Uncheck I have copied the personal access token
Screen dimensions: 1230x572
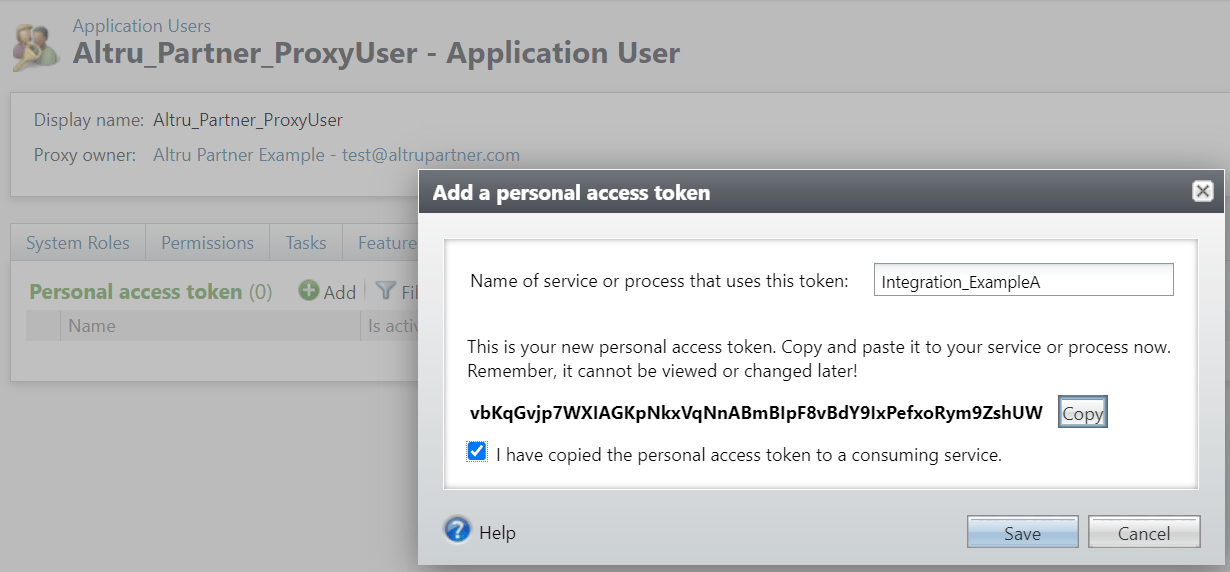coord(477,452)
